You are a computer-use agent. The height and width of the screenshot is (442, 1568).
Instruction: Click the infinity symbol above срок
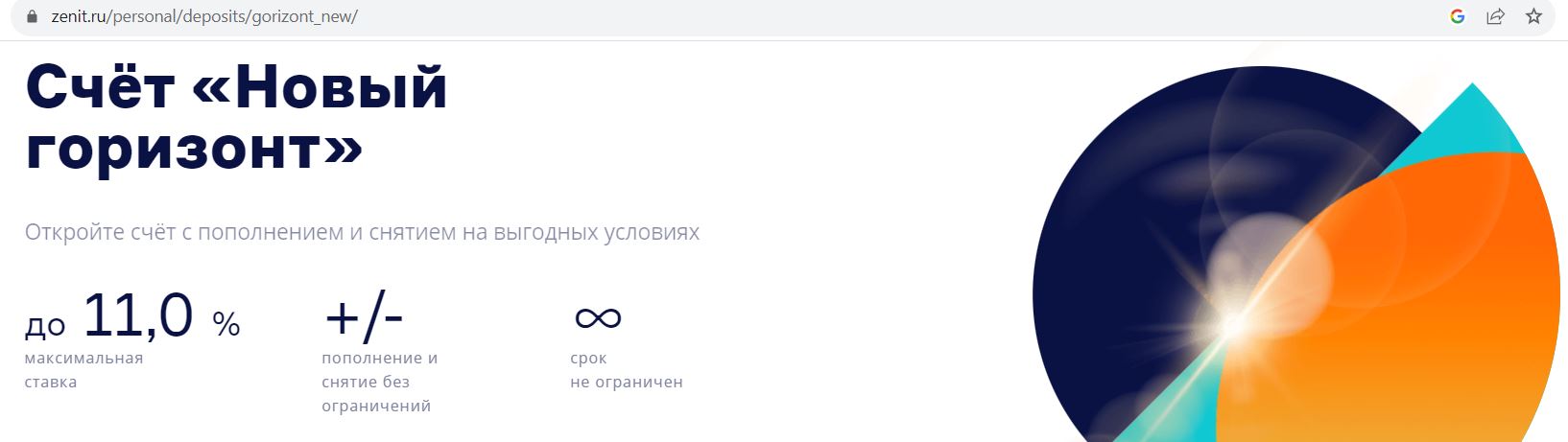click(598, 317)
